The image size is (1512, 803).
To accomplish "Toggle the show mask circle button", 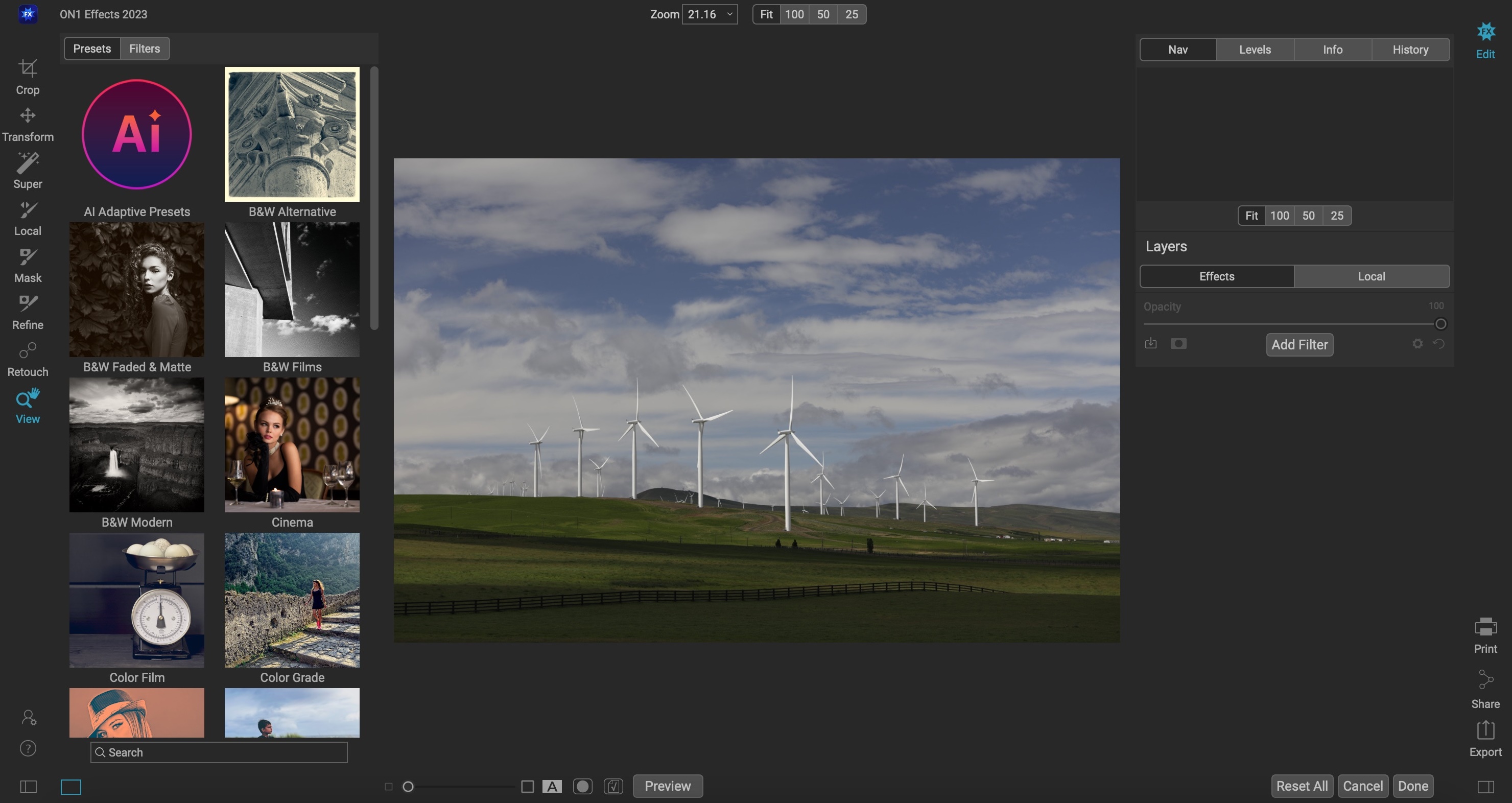I will tap(582, 786).
